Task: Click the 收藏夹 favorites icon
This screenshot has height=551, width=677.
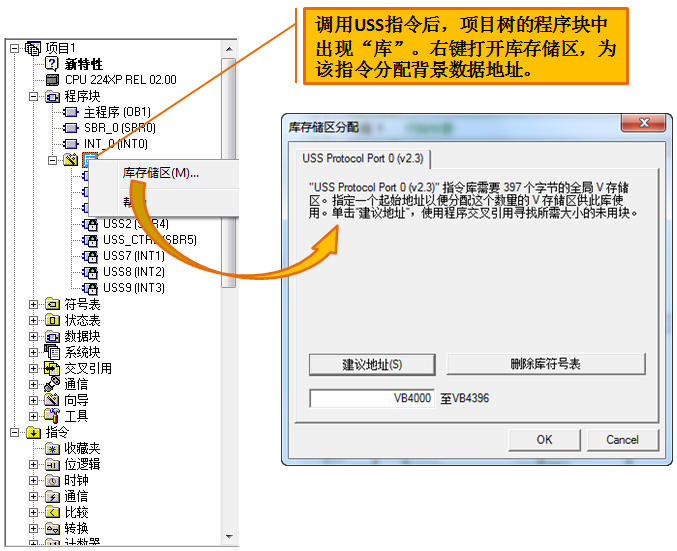Action: 52,448
